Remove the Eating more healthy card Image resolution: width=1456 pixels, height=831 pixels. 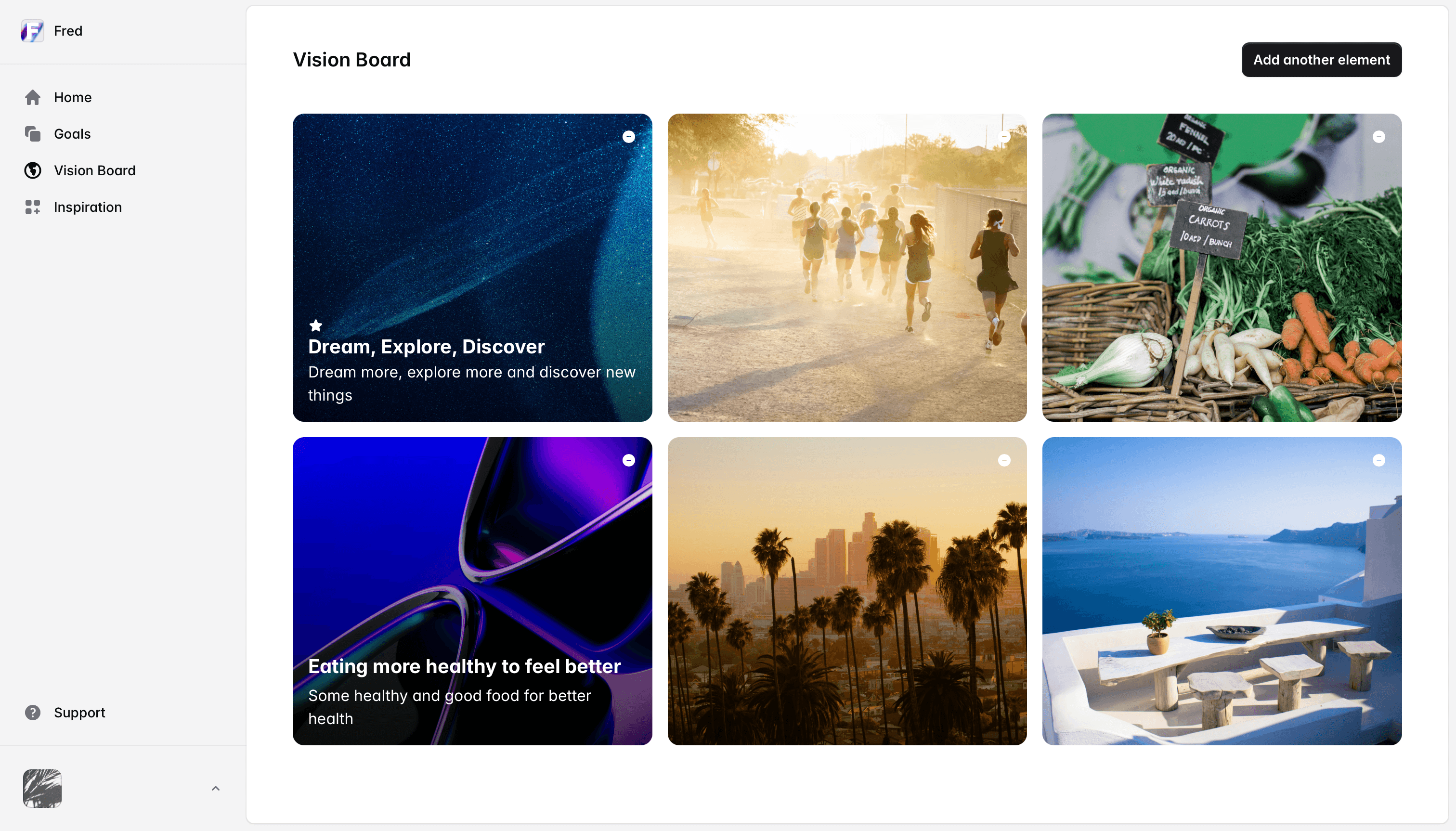coord(628,460)
